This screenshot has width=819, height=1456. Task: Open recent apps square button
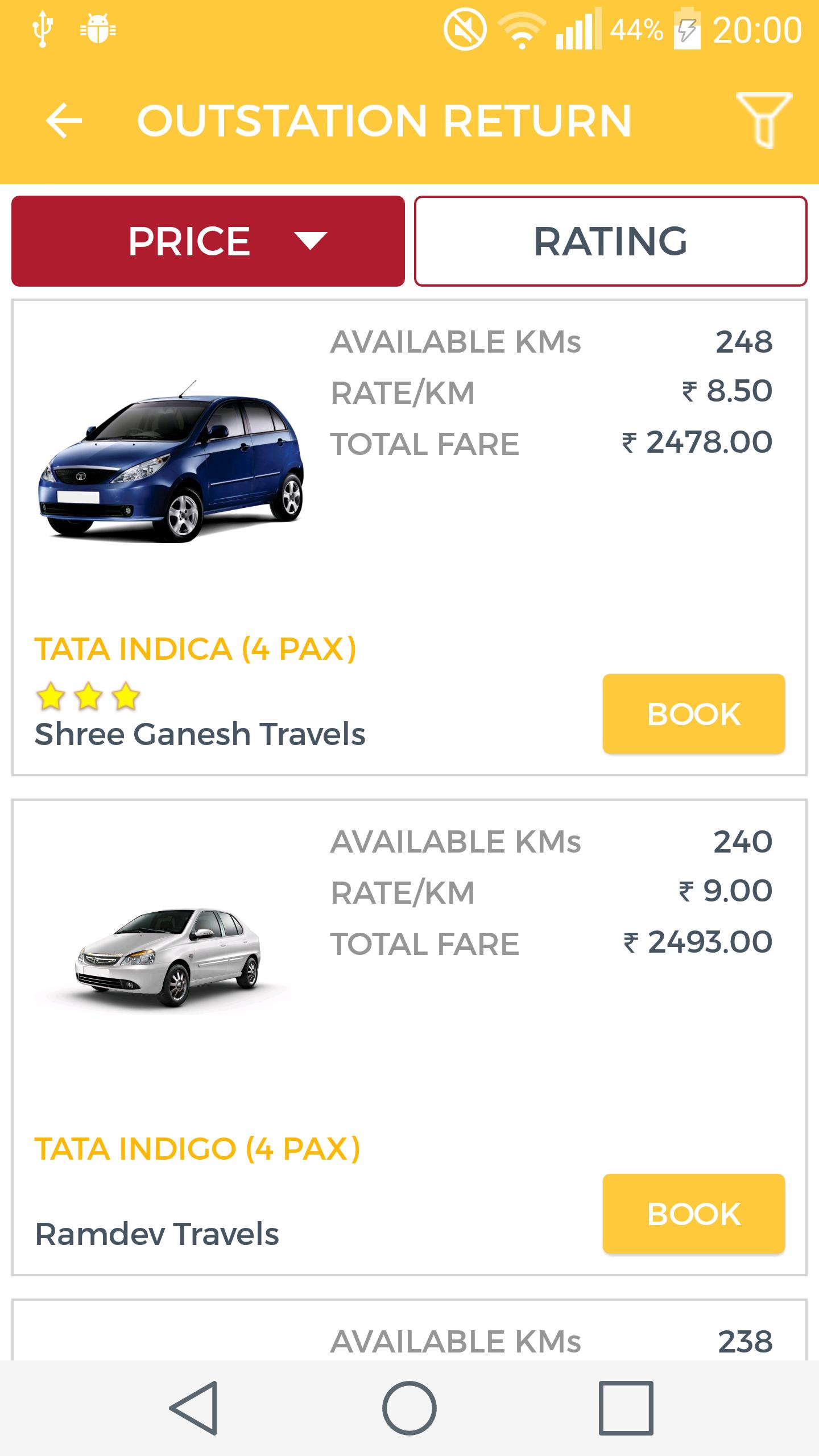click(626, 1408)
